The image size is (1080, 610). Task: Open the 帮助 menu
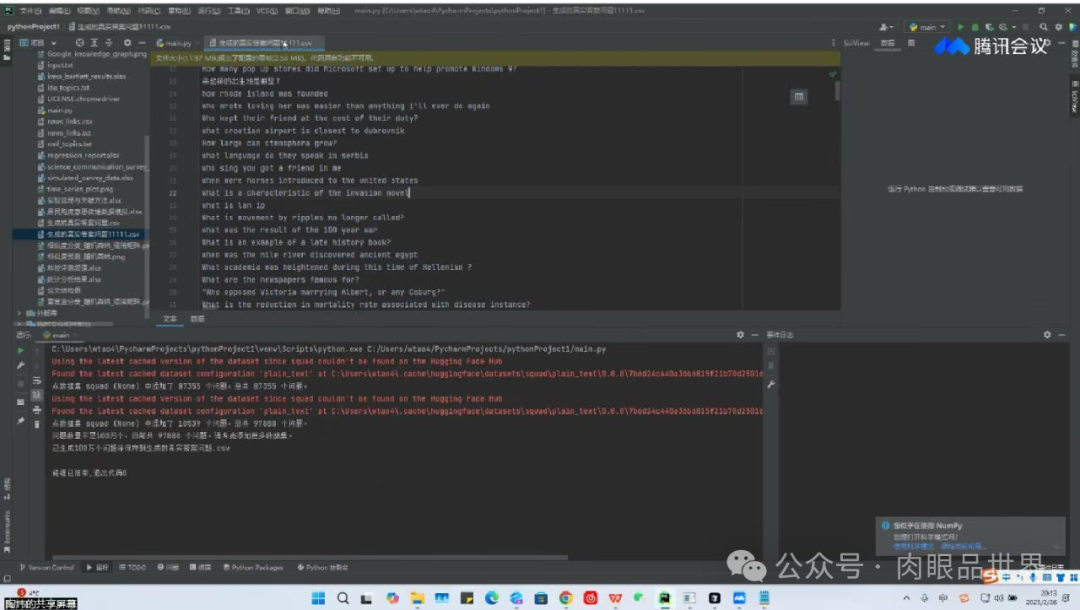329,11
